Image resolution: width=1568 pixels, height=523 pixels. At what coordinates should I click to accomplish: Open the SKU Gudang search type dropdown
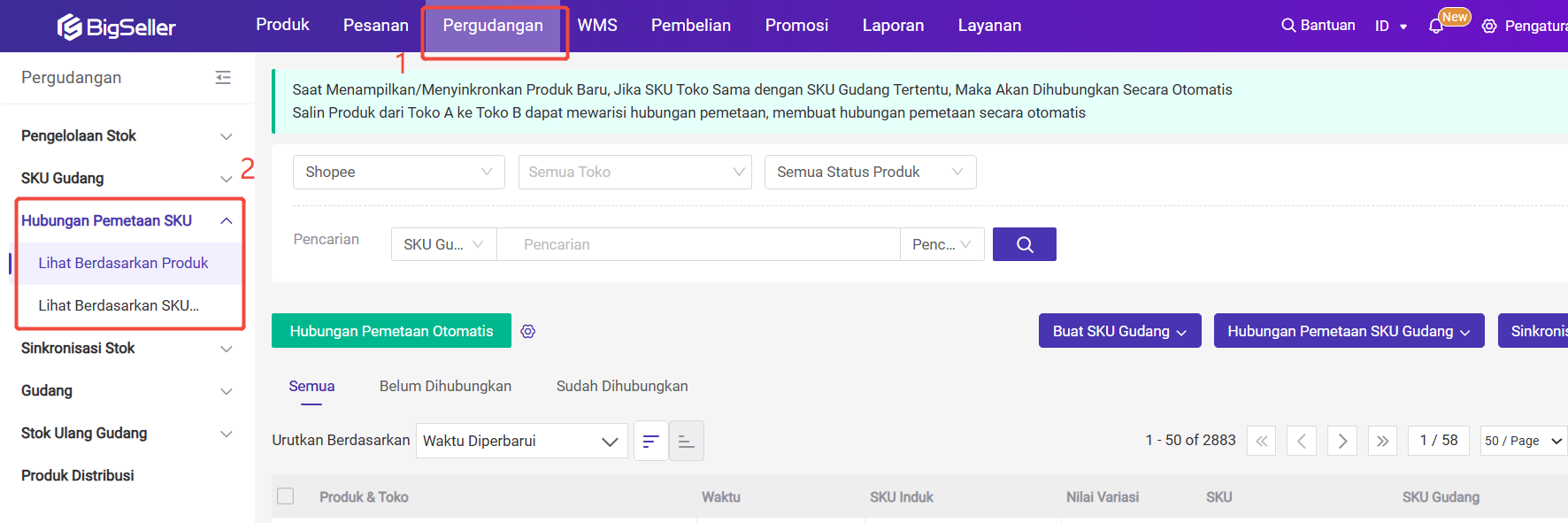(x=444, y=244)
